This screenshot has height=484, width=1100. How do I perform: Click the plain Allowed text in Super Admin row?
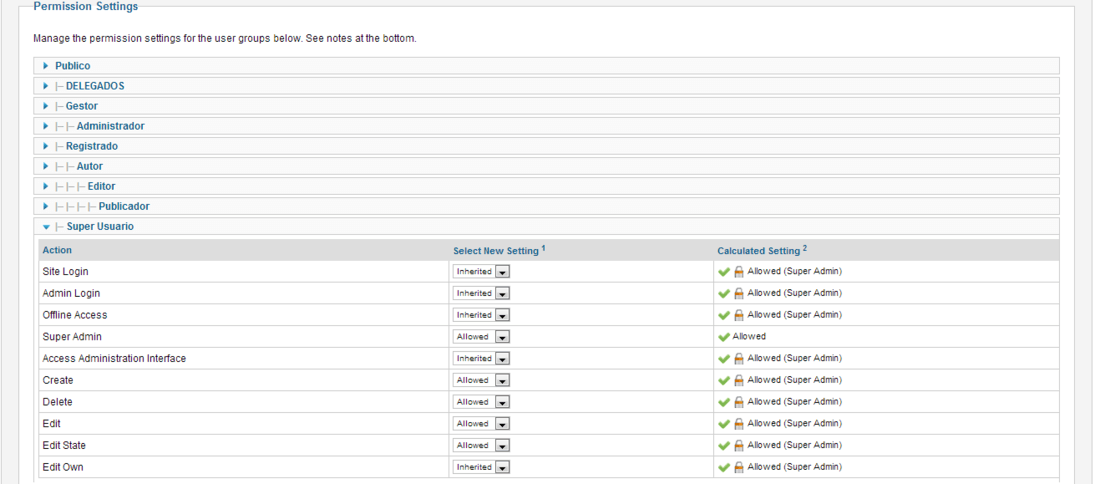coord(749,337)
